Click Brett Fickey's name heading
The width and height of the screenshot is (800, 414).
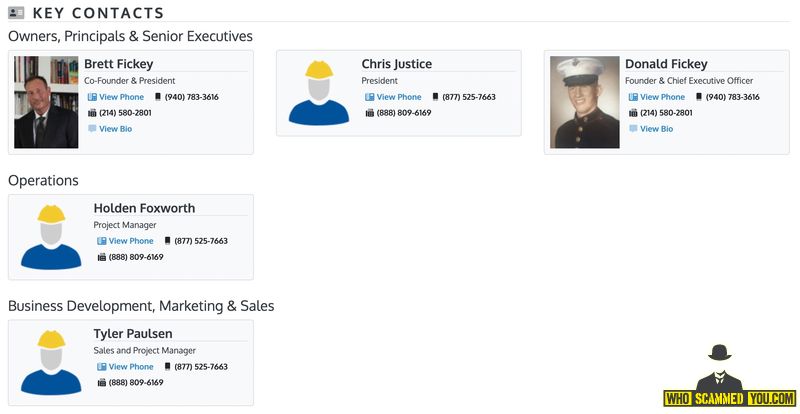(118, 64)
